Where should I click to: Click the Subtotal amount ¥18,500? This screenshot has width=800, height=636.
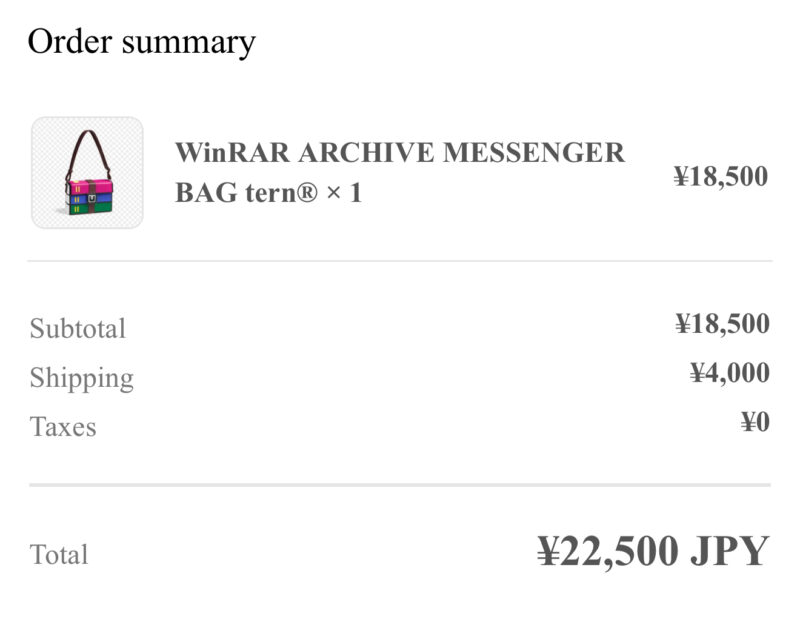coord(722,324)
